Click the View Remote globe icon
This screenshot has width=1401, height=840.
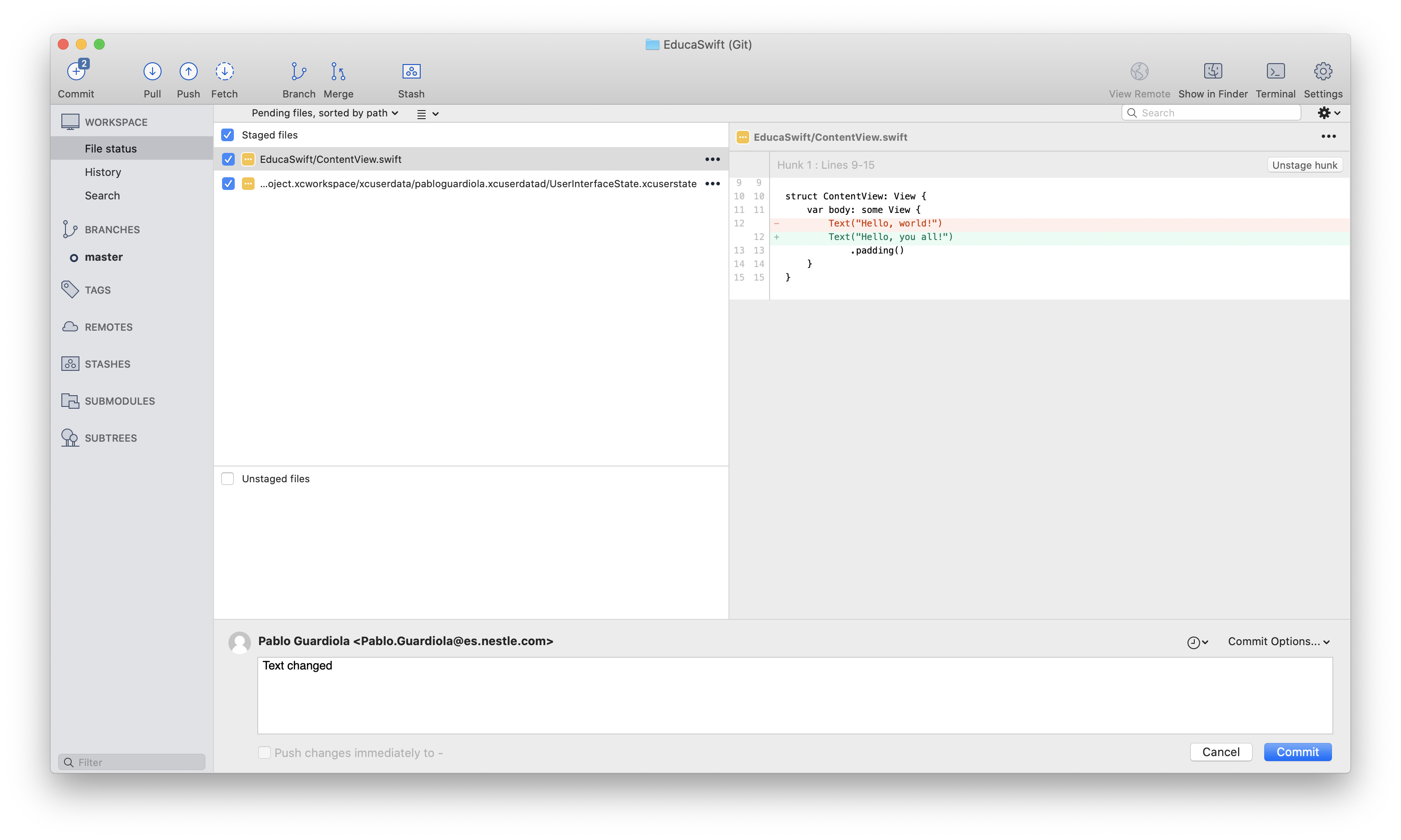click(x=1139, y=71)
